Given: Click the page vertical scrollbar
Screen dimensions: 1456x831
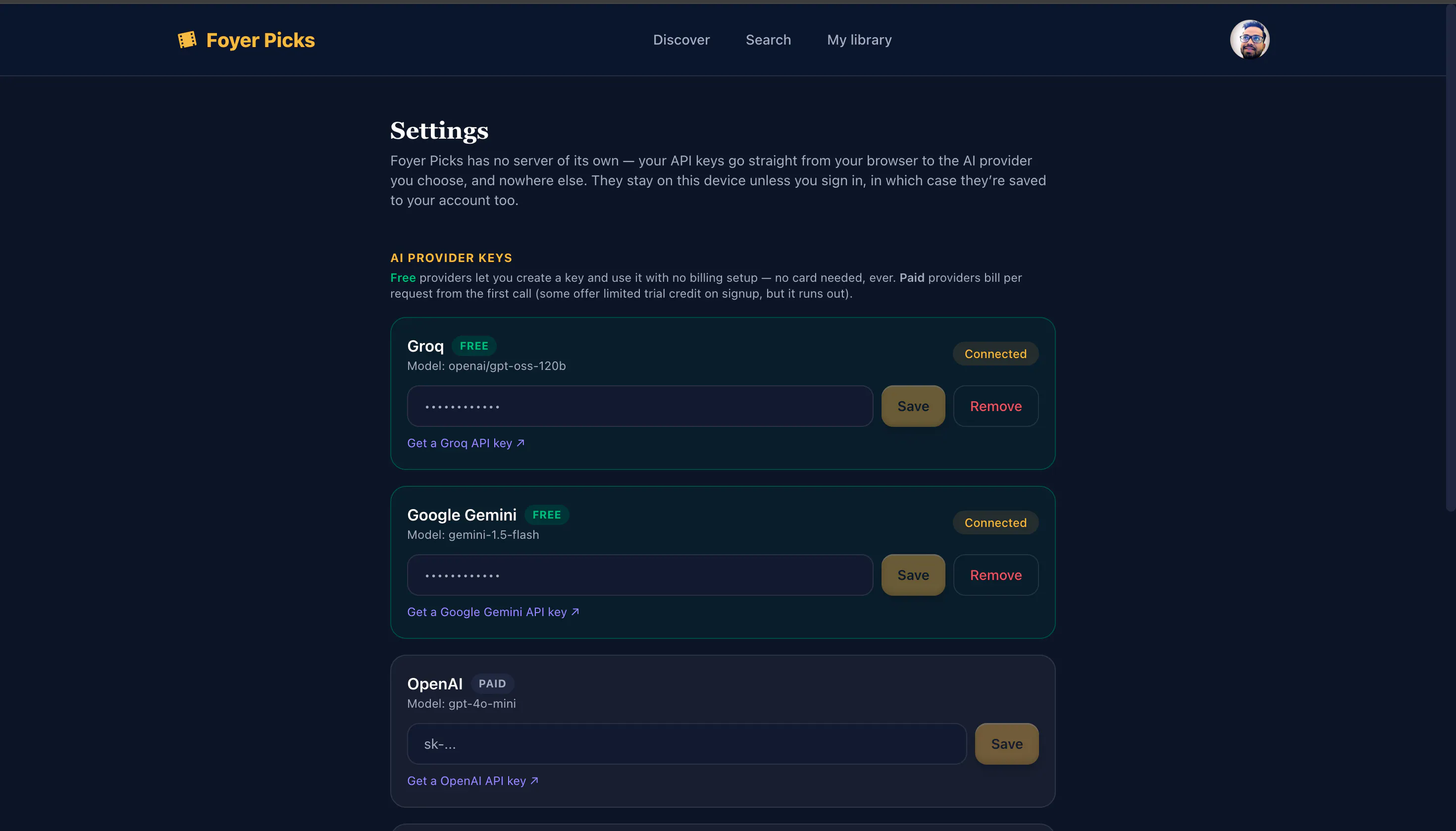Looking at the screenshot, I should 1451,257.
